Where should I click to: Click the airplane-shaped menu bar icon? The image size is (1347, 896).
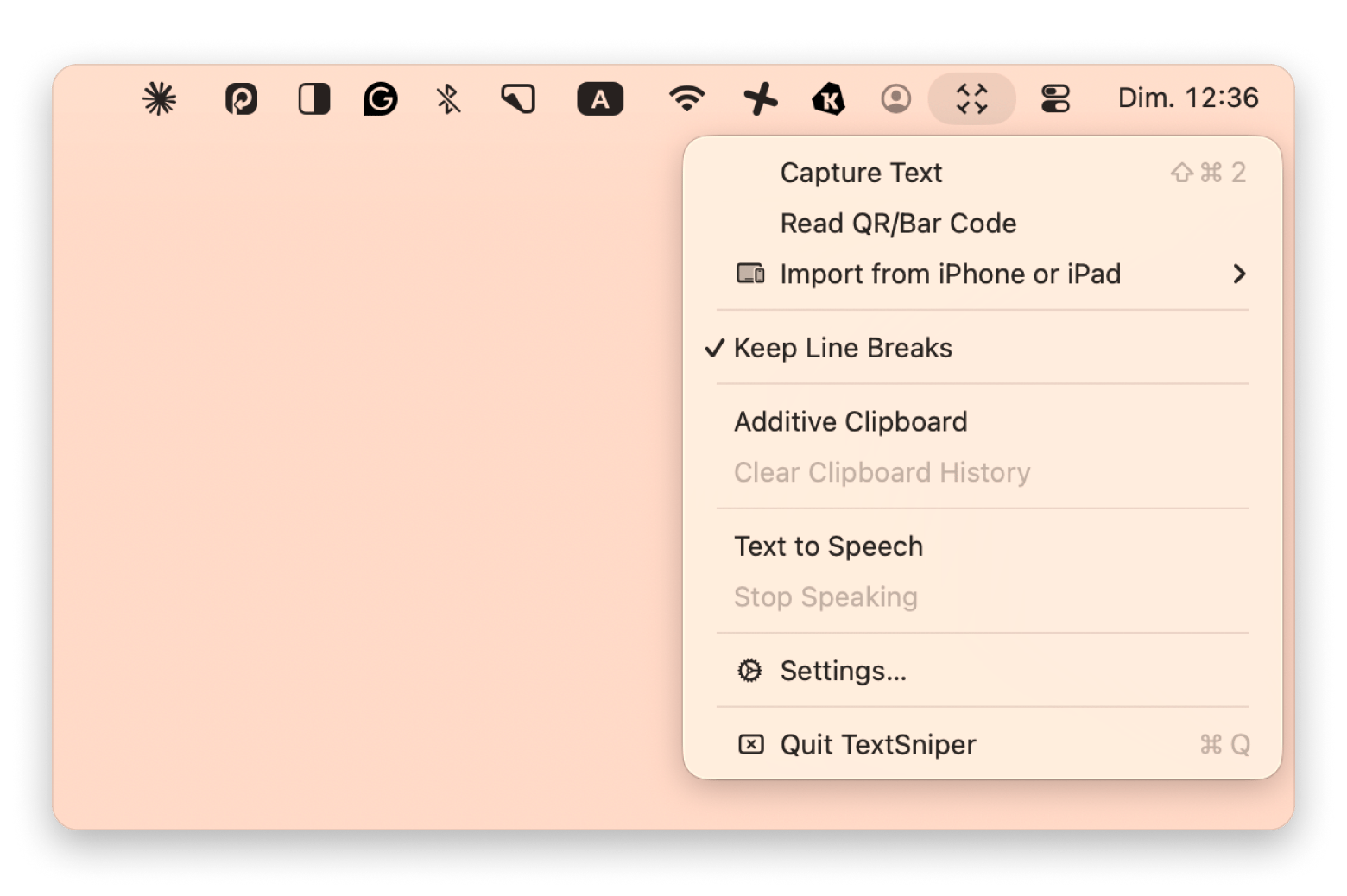coord(761,98)
